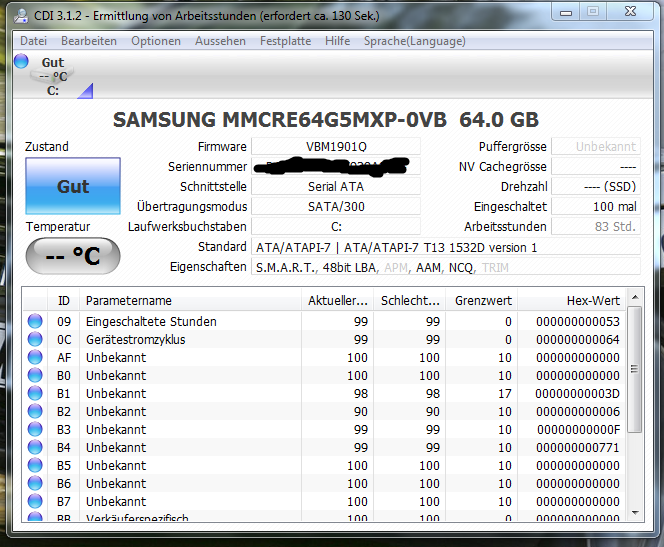Select the C: drive tab in the disk bar
664x547 pixels.
53,76
